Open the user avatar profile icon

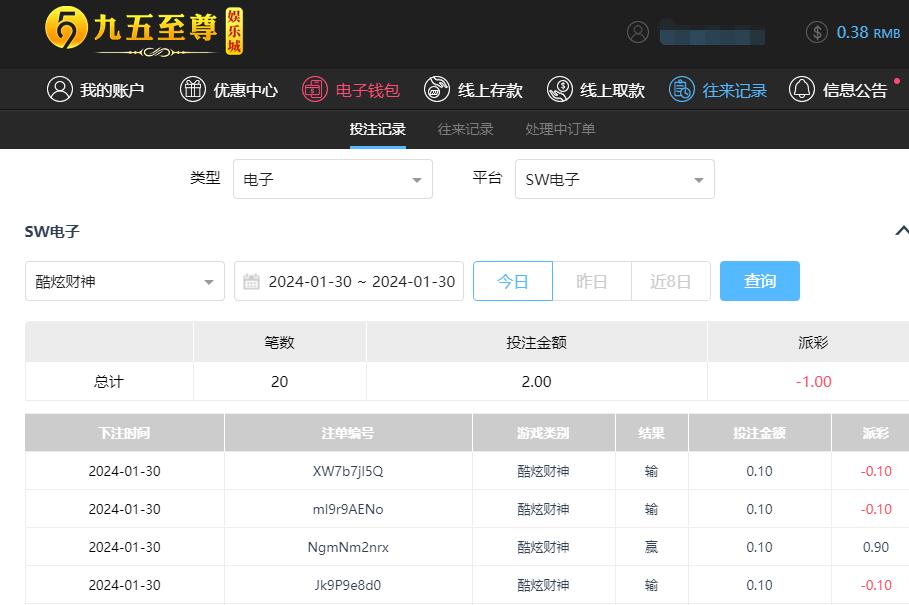(x=638, y=32)
